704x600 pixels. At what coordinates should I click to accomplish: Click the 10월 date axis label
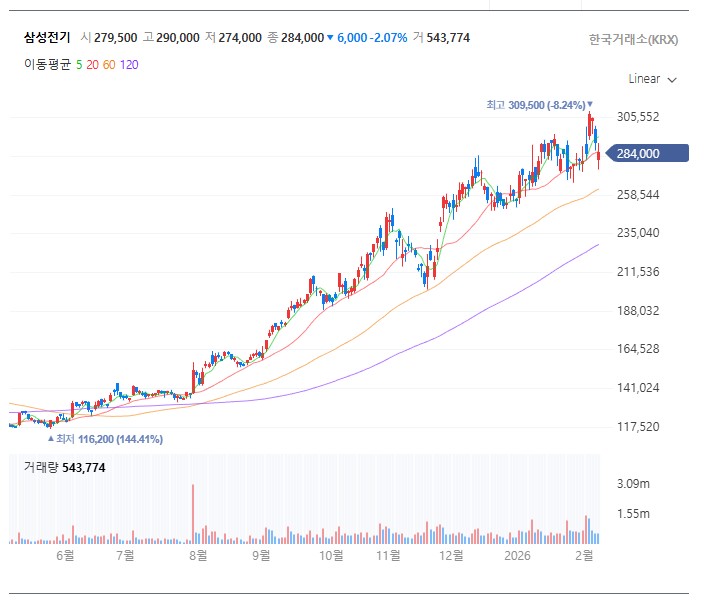(x=331, y=556)
